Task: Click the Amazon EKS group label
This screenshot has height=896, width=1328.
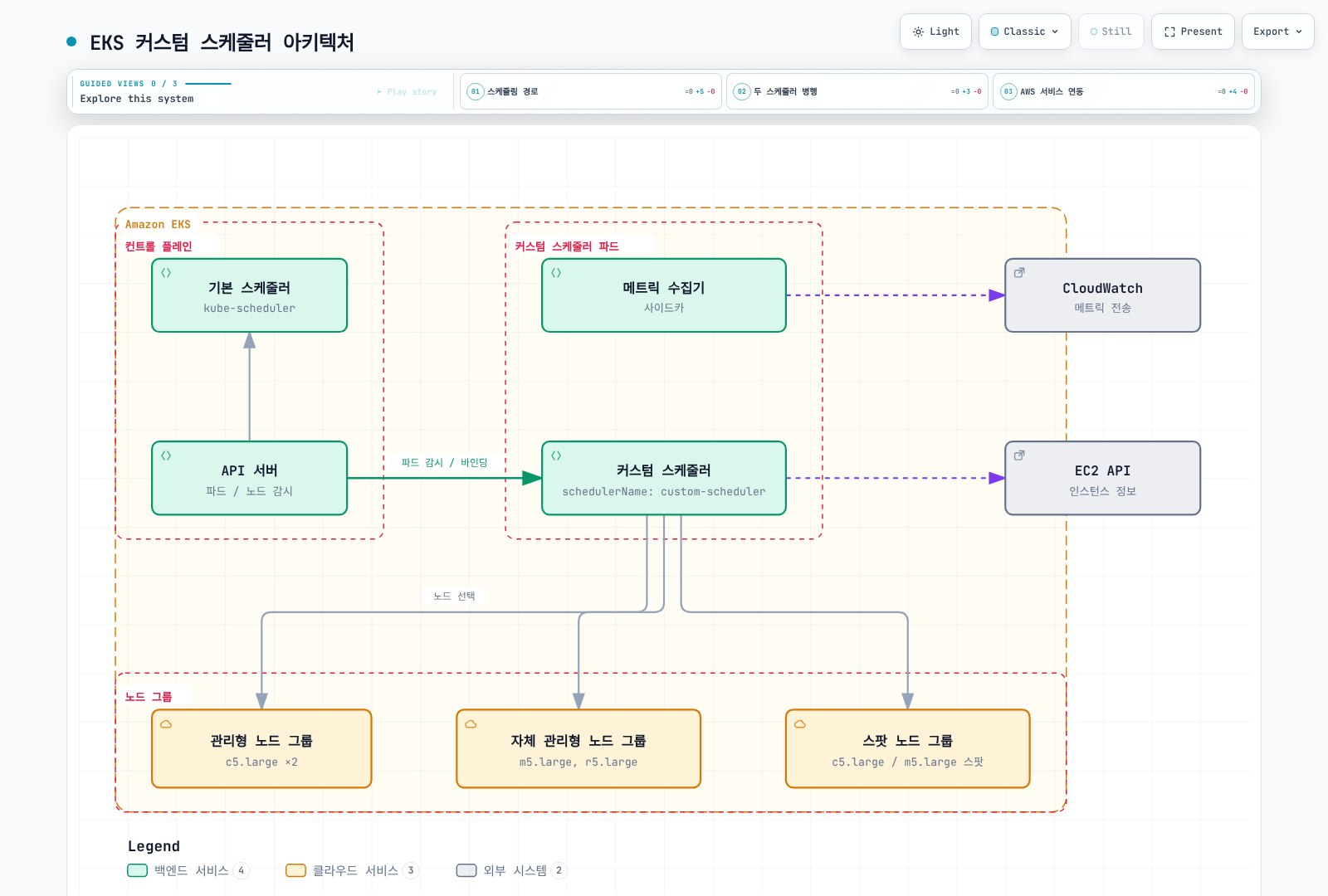Action: tap(158, 225)
